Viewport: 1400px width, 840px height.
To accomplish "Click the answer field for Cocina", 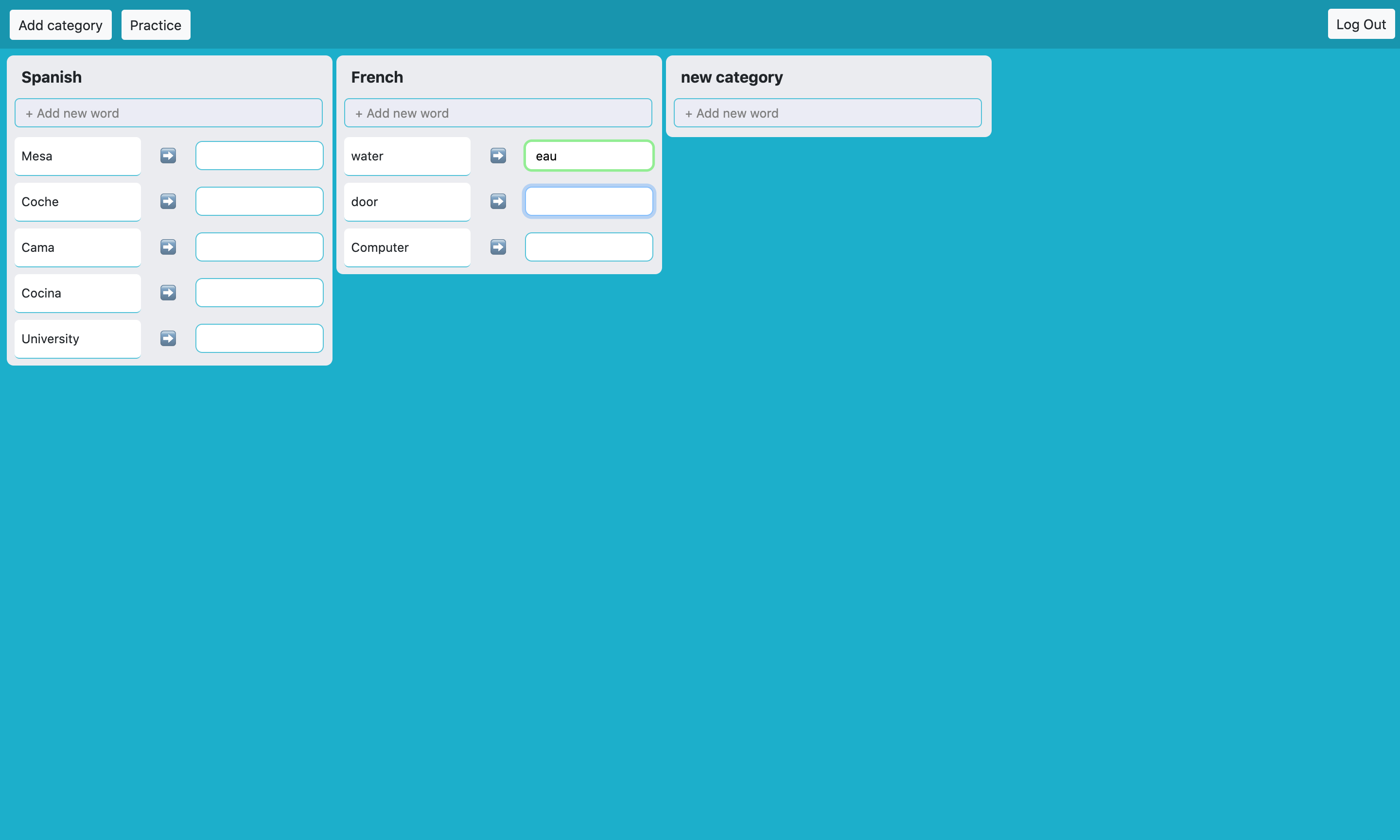I will [259, 293].
